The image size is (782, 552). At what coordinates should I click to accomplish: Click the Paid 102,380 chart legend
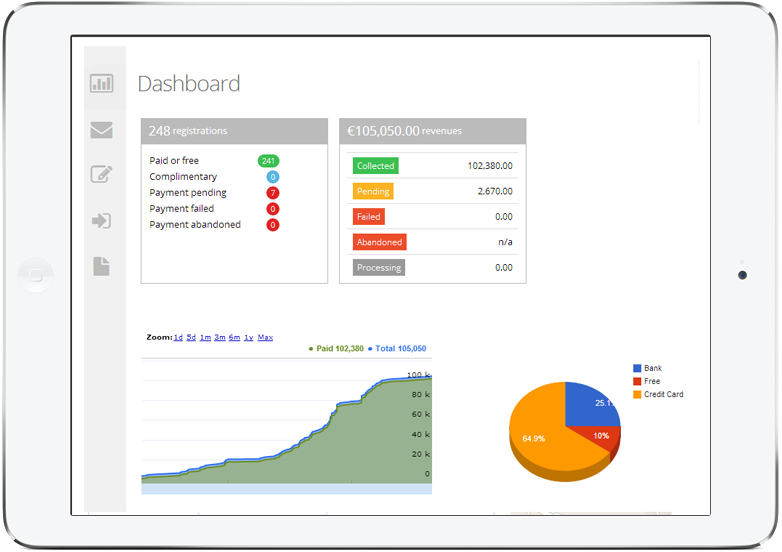coord(337,349)
